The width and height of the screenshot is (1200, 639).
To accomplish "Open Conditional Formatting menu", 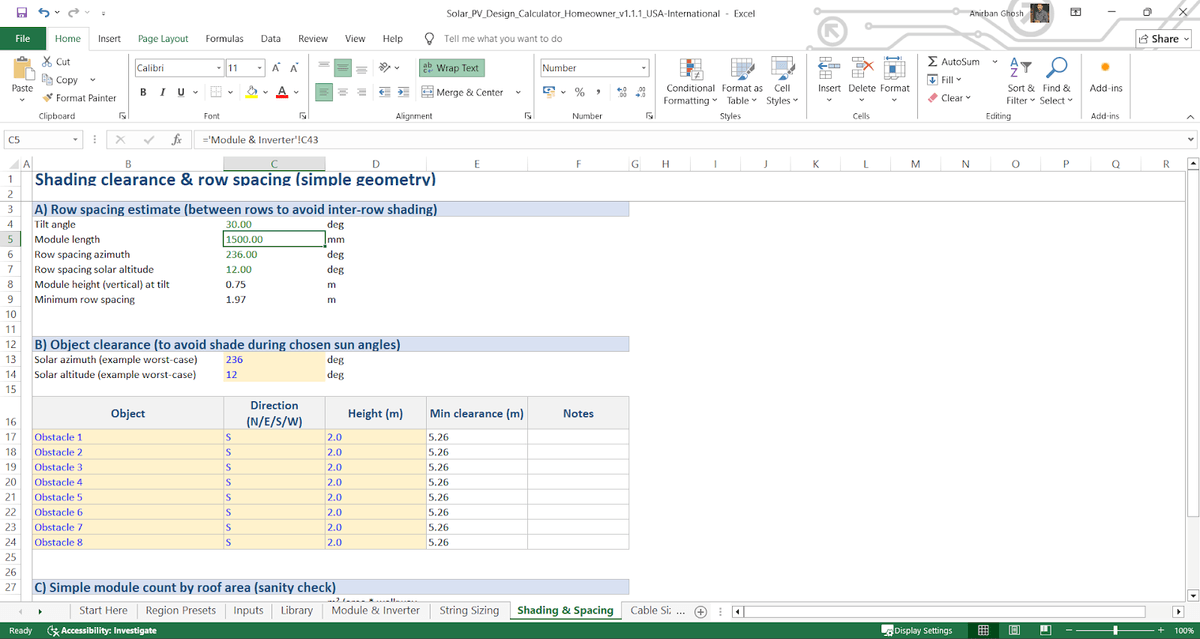I will click(x=689, y=82).
